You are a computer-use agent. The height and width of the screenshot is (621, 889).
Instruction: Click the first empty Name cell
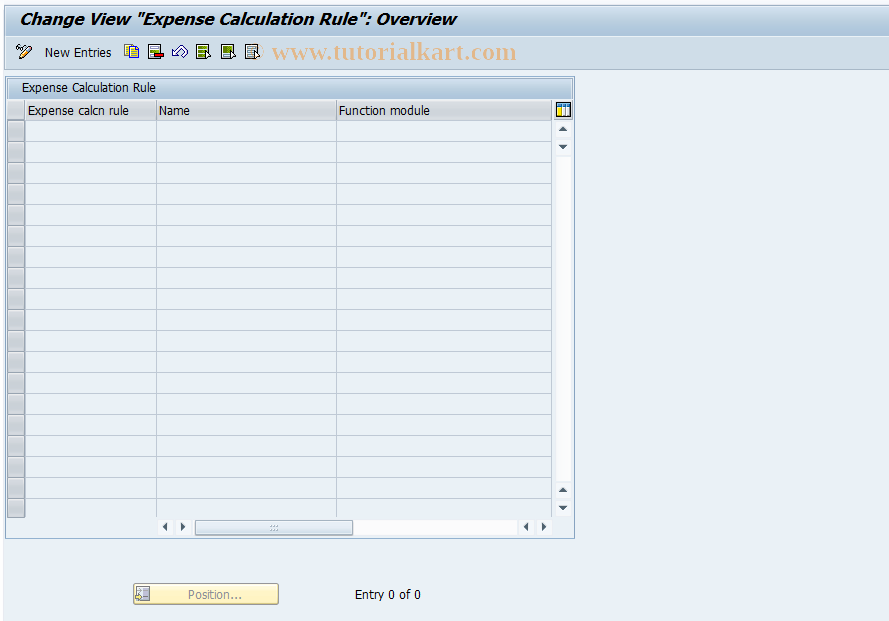click(x=246, y=132)
